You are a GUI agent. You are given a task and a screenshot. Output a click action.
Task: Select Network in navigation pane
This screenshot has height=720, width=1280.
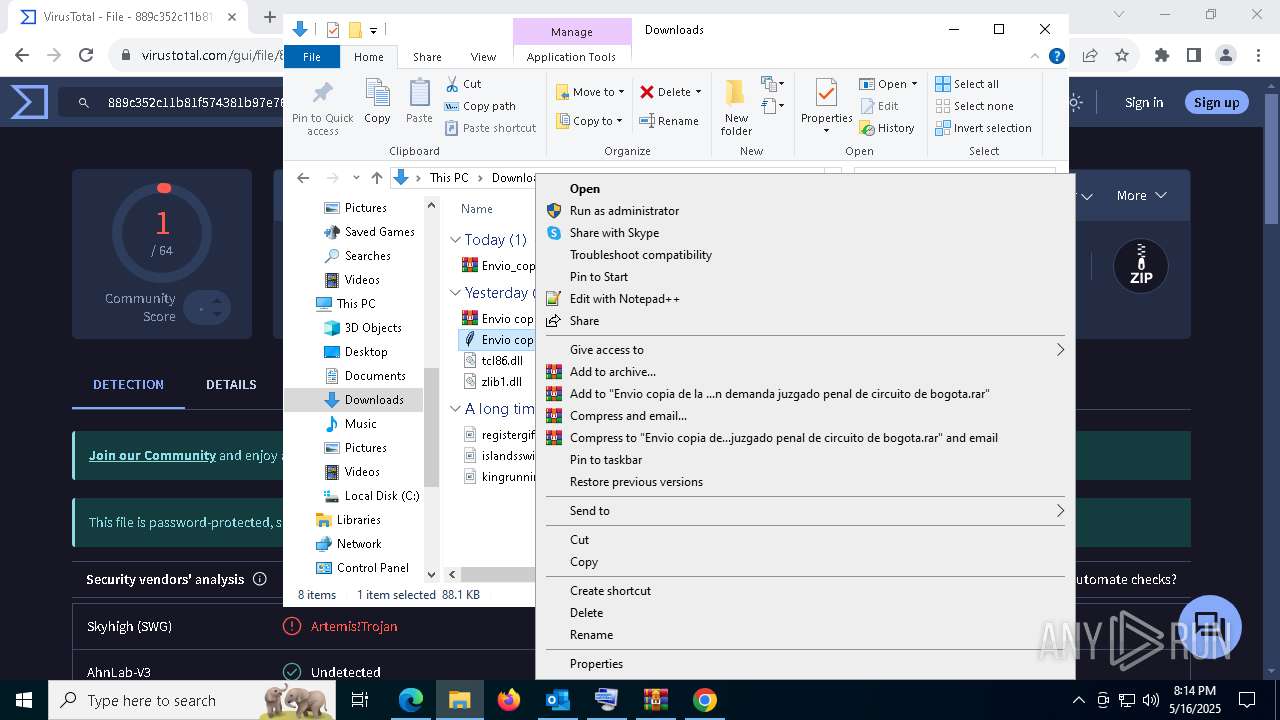(349, 544)
